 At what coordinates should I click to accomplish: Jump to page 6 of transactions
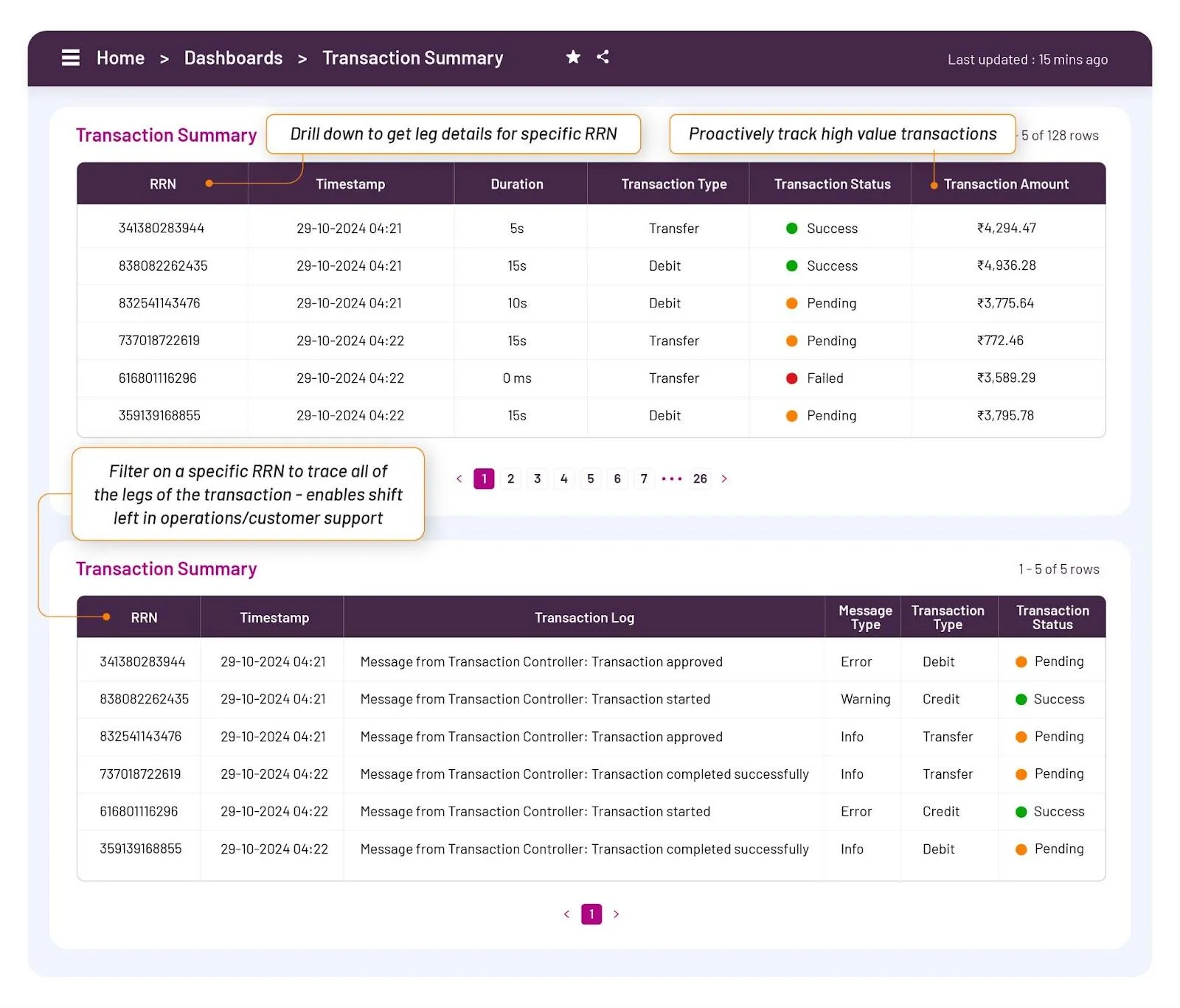[617, 479]
